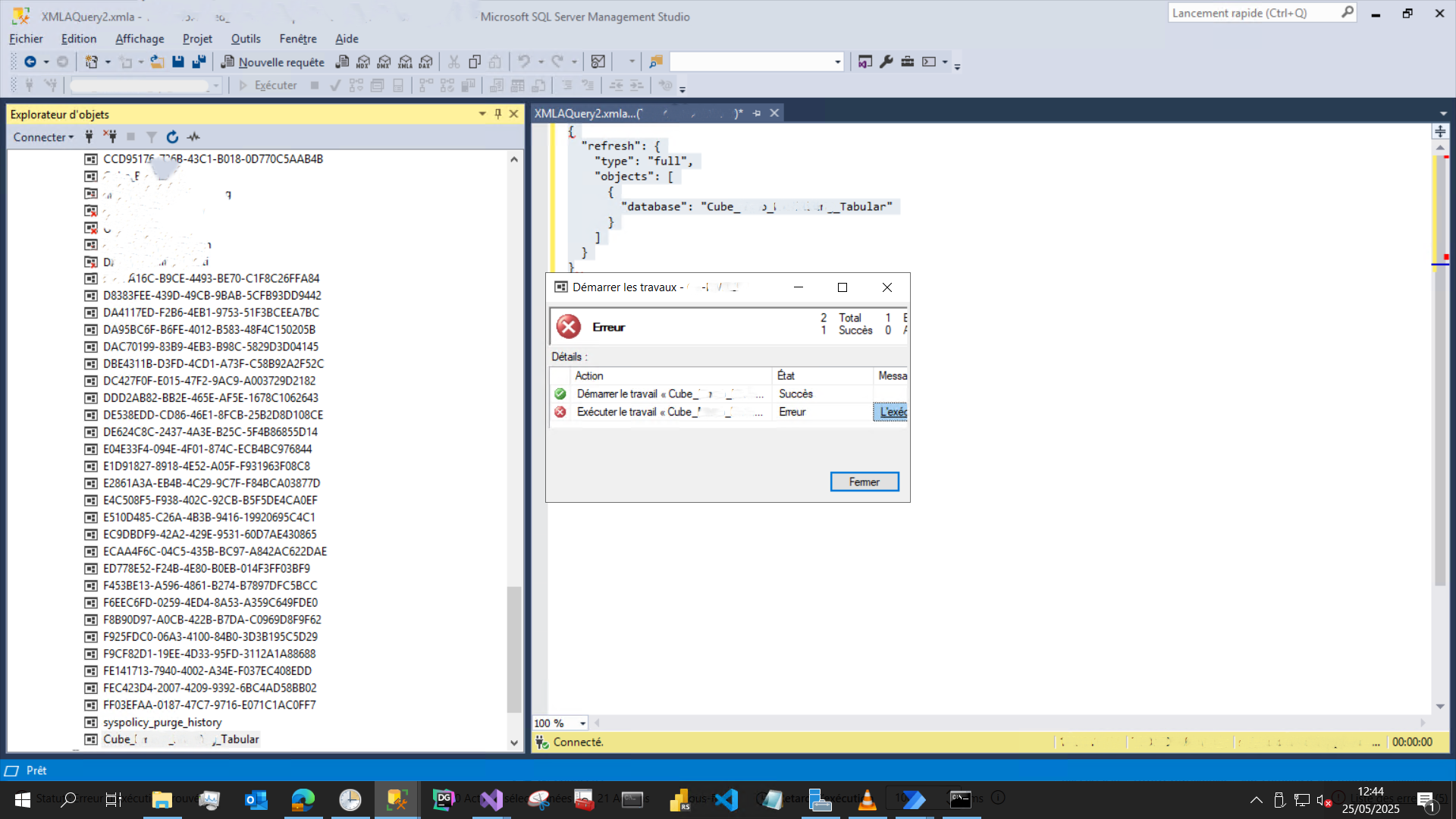Click the Open File folder icon
The height and width of the screenshot is (819, 1456).
tap(157, 62)
